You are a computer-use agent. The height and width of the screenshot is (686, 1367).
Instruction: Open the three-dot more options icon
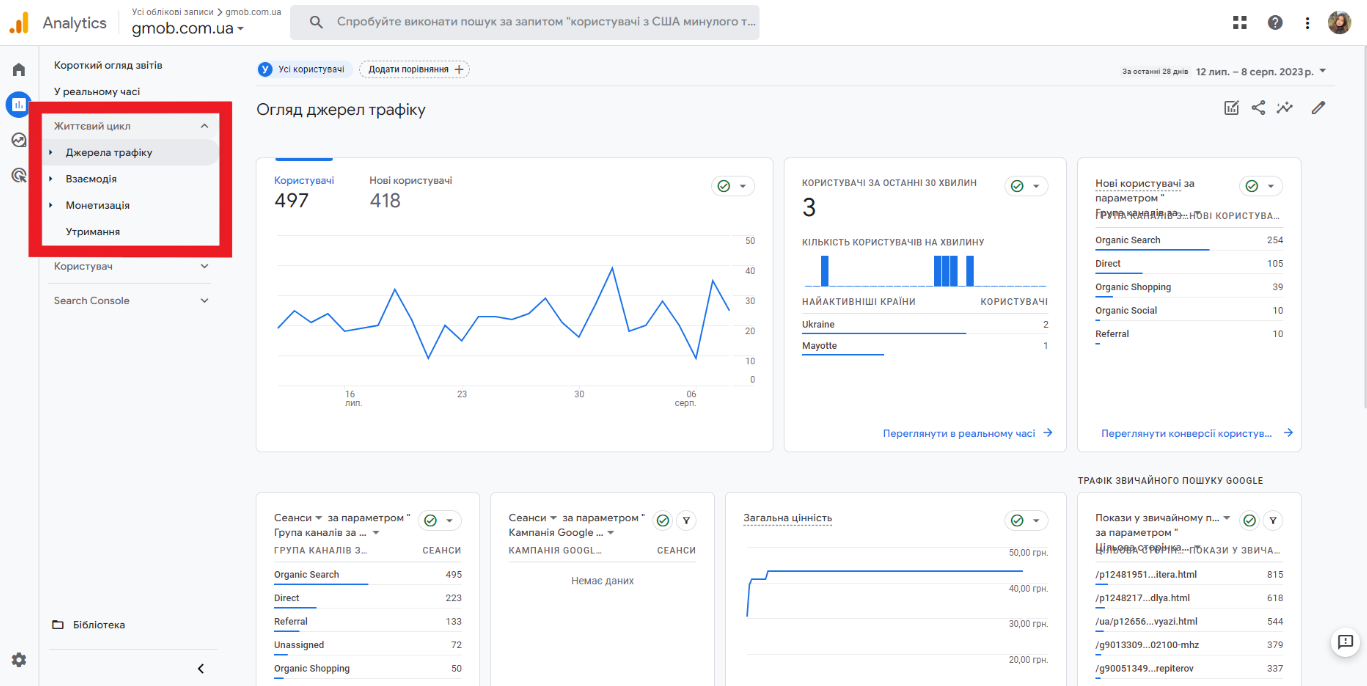[1307, 21]
